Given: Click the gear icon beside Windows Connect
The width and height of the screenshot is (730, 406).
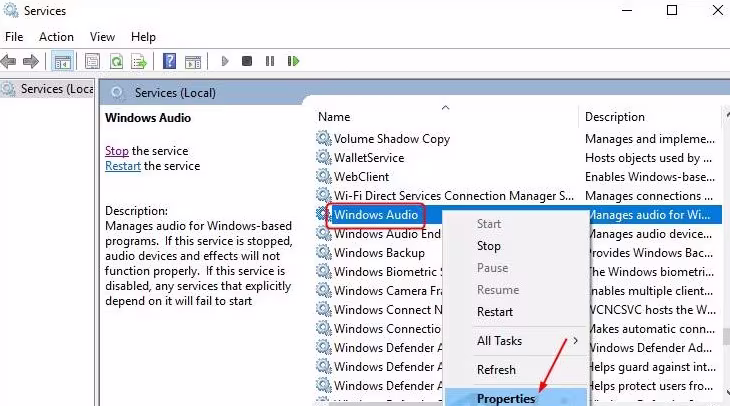Looking at the screenshot, I should pos(323,310).
